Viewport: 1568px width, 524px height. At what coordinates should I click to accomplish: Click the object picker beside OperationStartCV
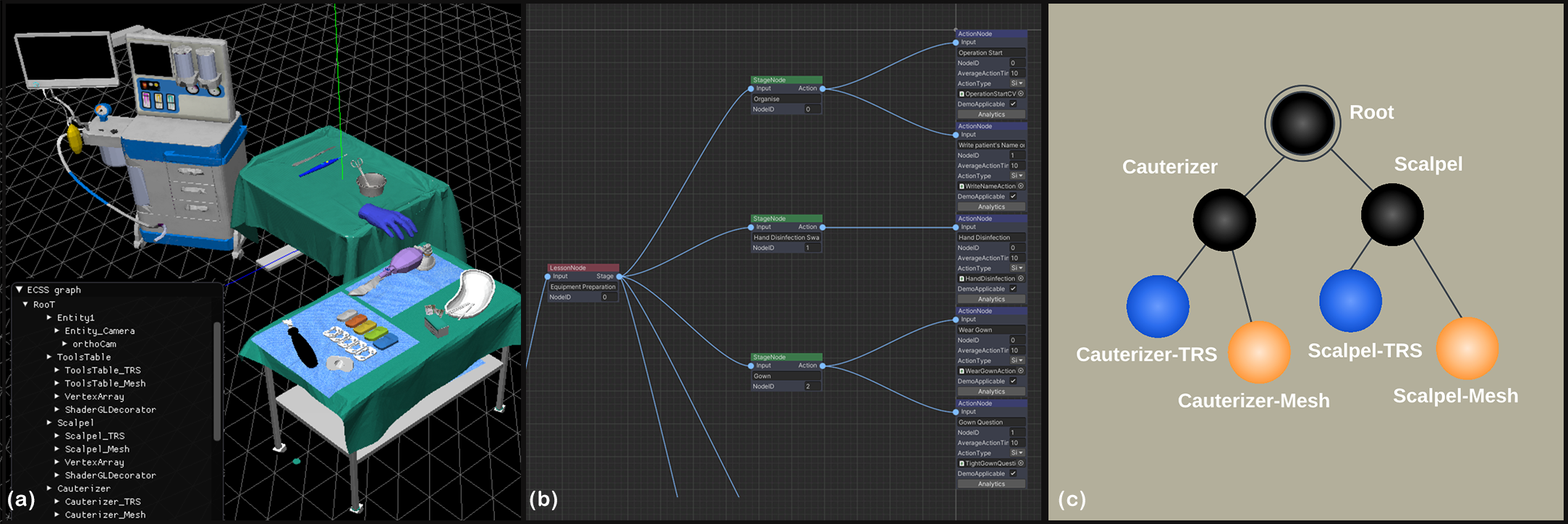(x=1021, y=94)
